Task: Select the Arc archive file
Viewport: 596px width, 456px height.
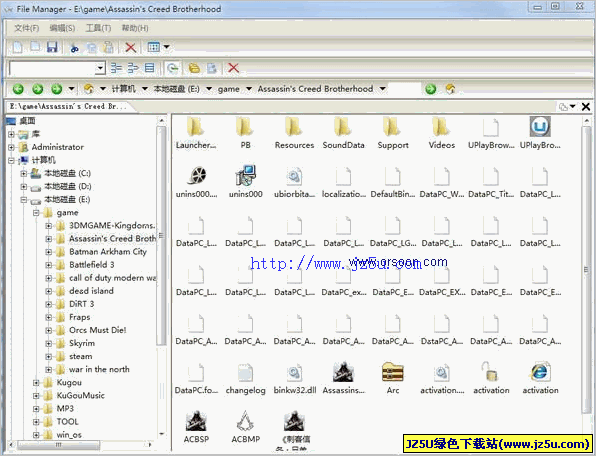Action: point(393,378)
